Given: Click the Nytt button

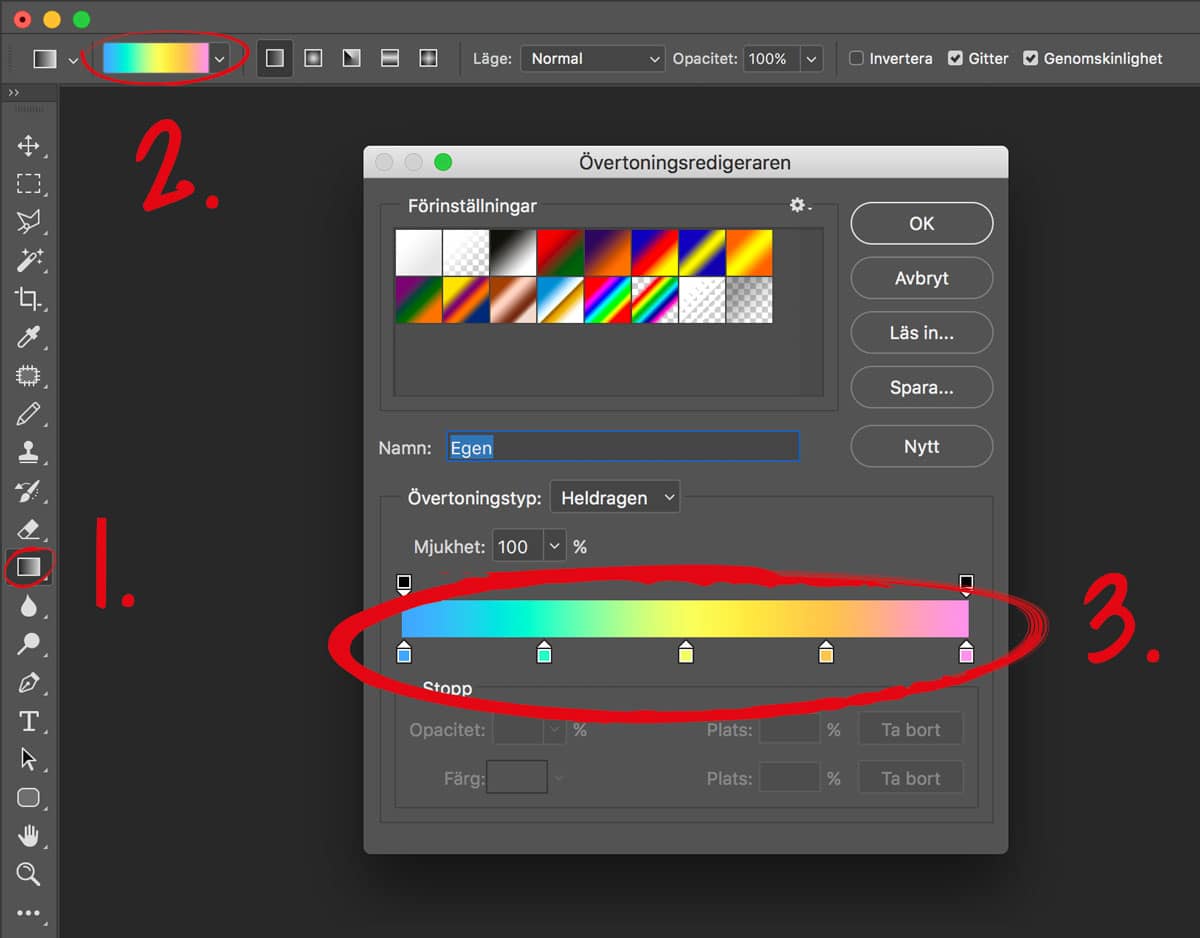Looking at the screenshot, I should click(921, 446).
